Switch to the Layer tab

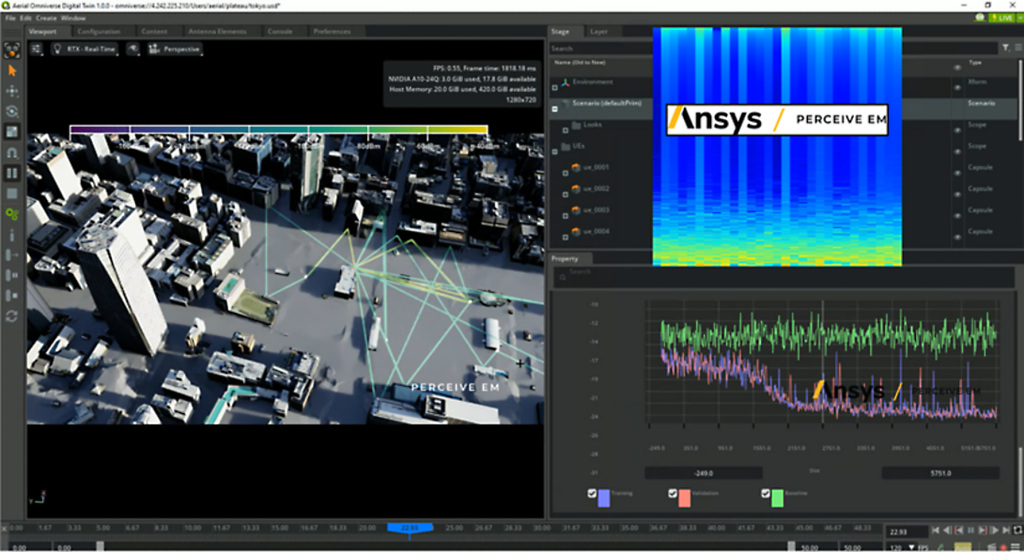pyautogui.click(x=599, y=31)
